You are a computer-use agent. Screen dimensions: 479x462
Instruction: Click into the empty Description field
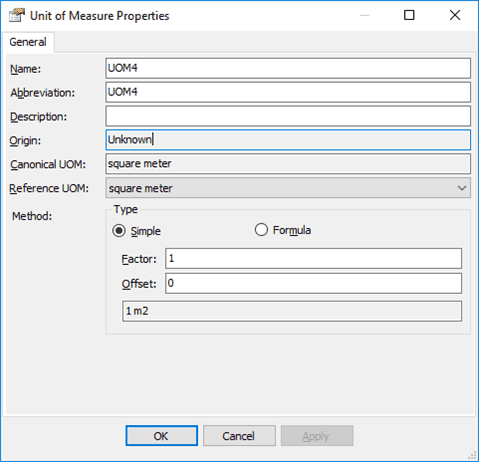click(288, 116)
